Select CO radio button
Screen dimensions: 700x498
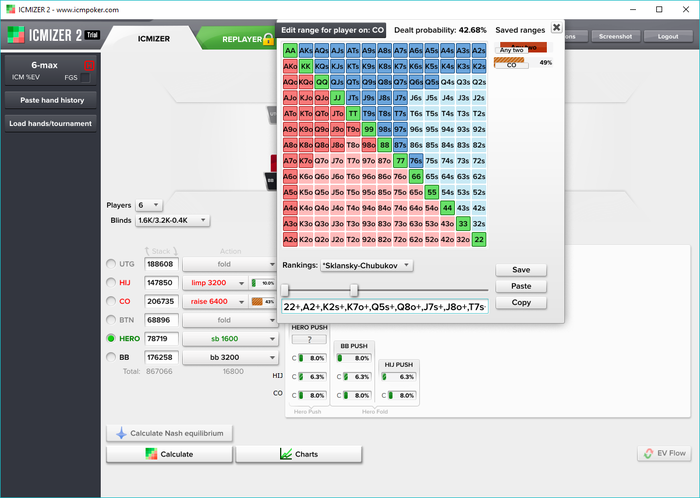(111, 301)
